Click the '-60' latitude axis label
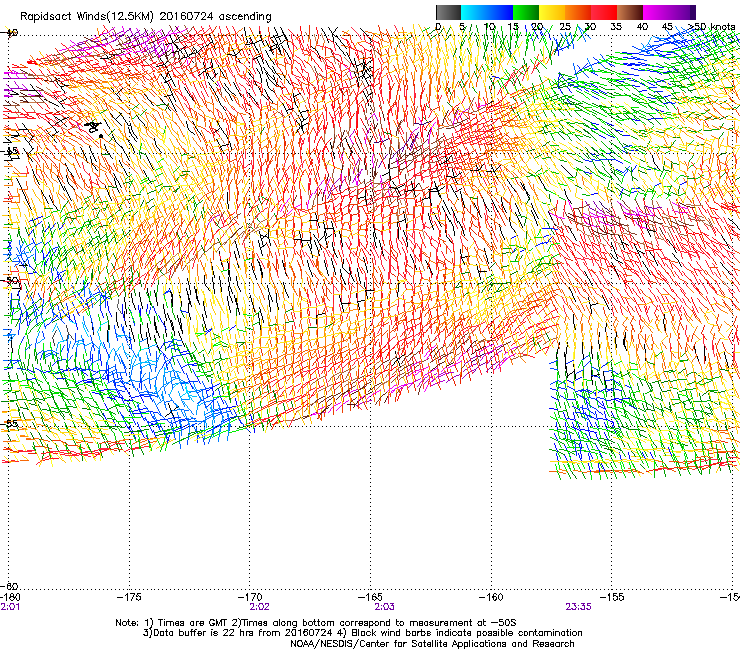The height and width of the screenshot is (650, 740). point(11,586)
